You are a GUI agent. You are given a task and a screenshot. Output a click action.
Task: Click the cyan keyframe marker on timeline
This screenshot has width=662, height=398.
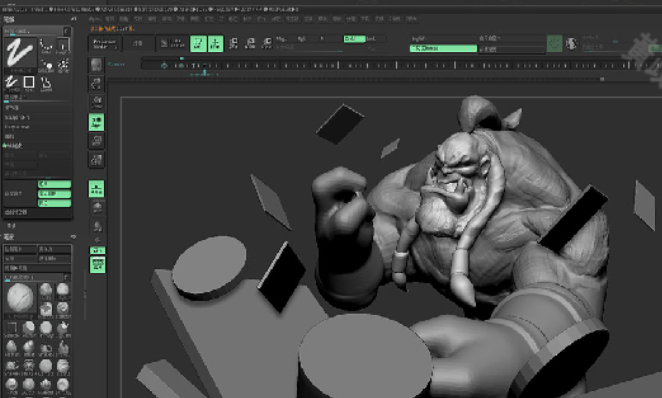164,65
